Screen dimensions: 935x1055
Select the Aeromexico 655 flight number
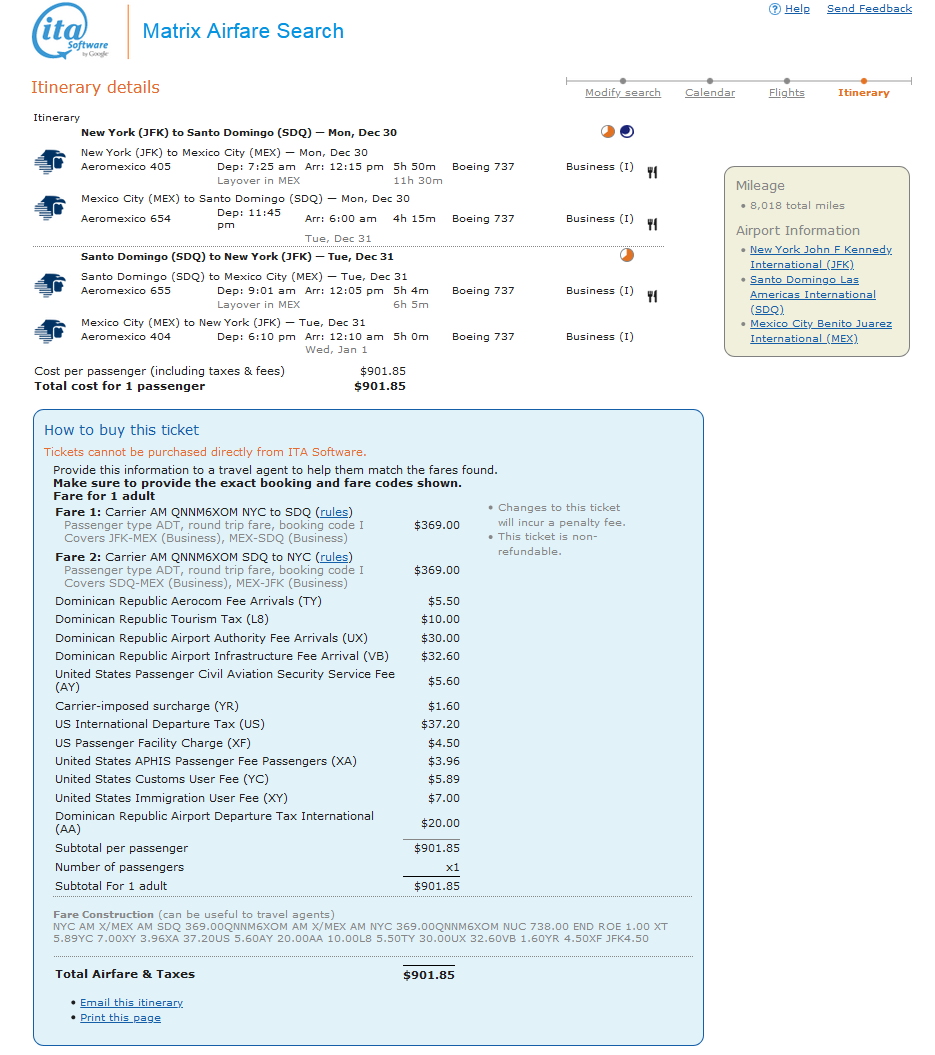coord(126,291)
